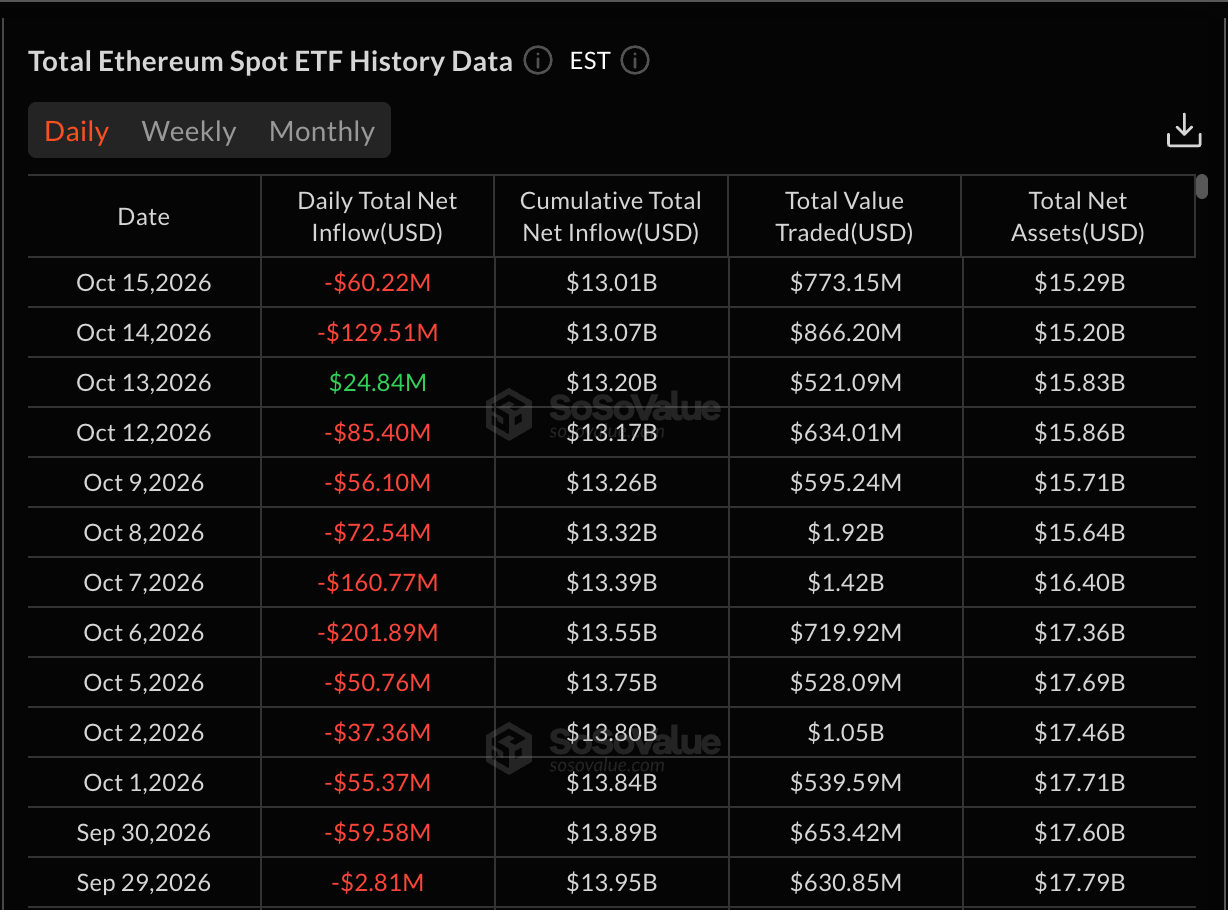Click the Total Value Traded header
The image size is (1228, 910).
(845, 217)
